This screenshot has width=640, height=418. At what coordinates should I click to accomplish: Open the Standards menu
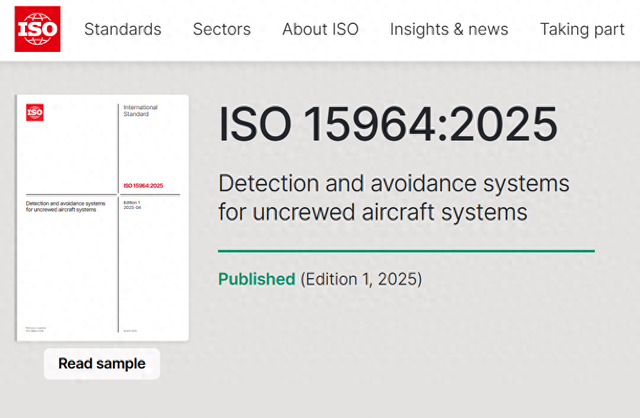[x=122, y=29]
